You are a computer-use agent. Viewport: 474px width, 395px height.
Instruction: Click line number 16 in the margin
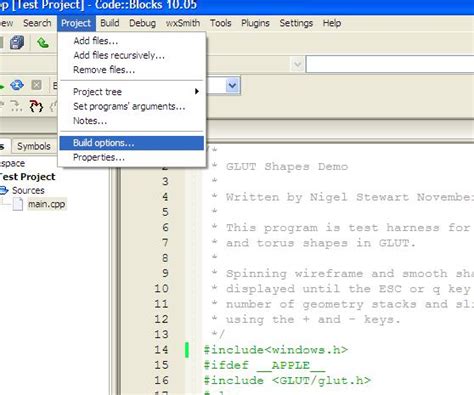pos(161,381)
